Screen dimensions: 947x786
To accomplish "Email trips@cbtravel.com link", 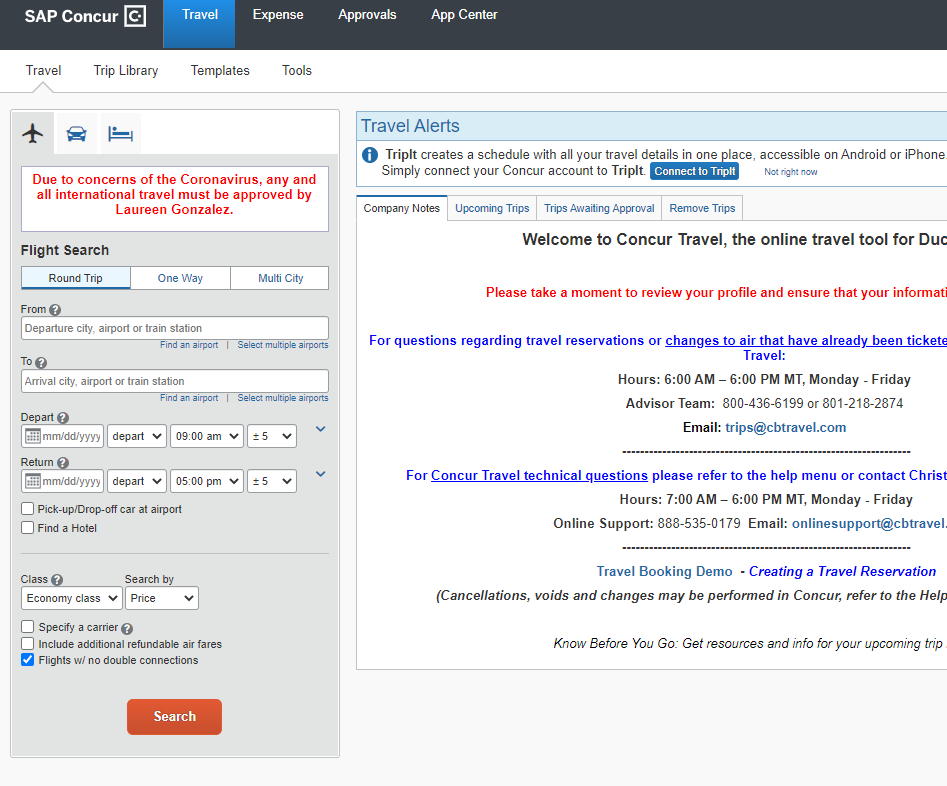I will 785,428.
